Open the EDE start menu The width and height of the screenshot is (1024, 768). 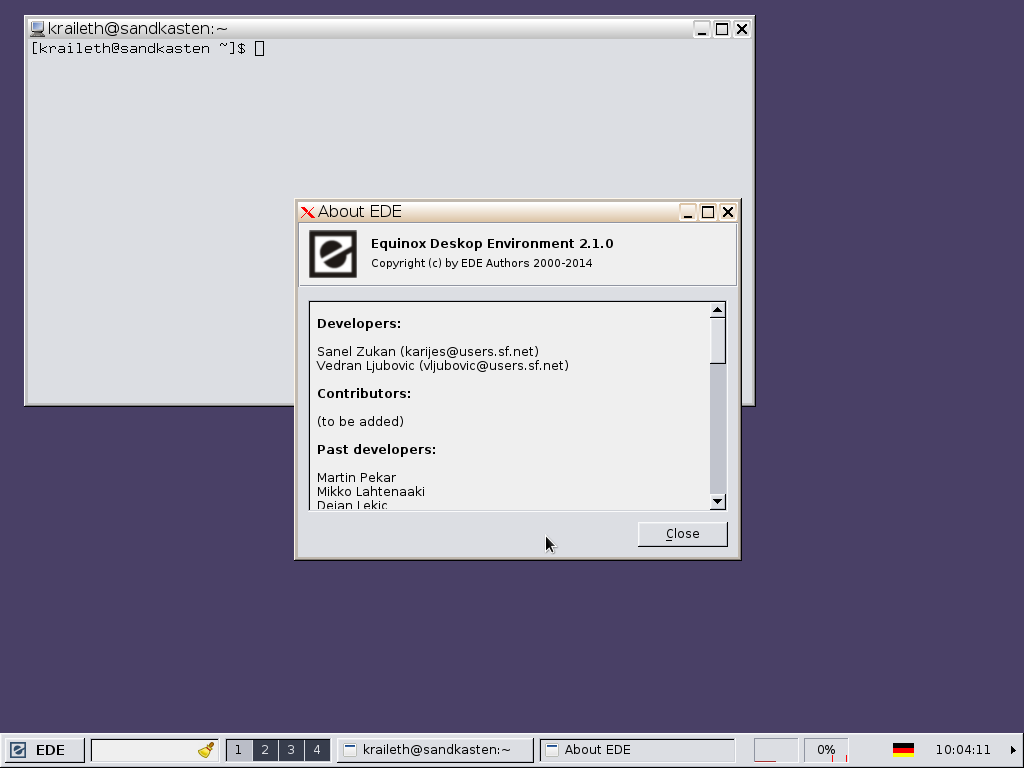coord(39,750)
